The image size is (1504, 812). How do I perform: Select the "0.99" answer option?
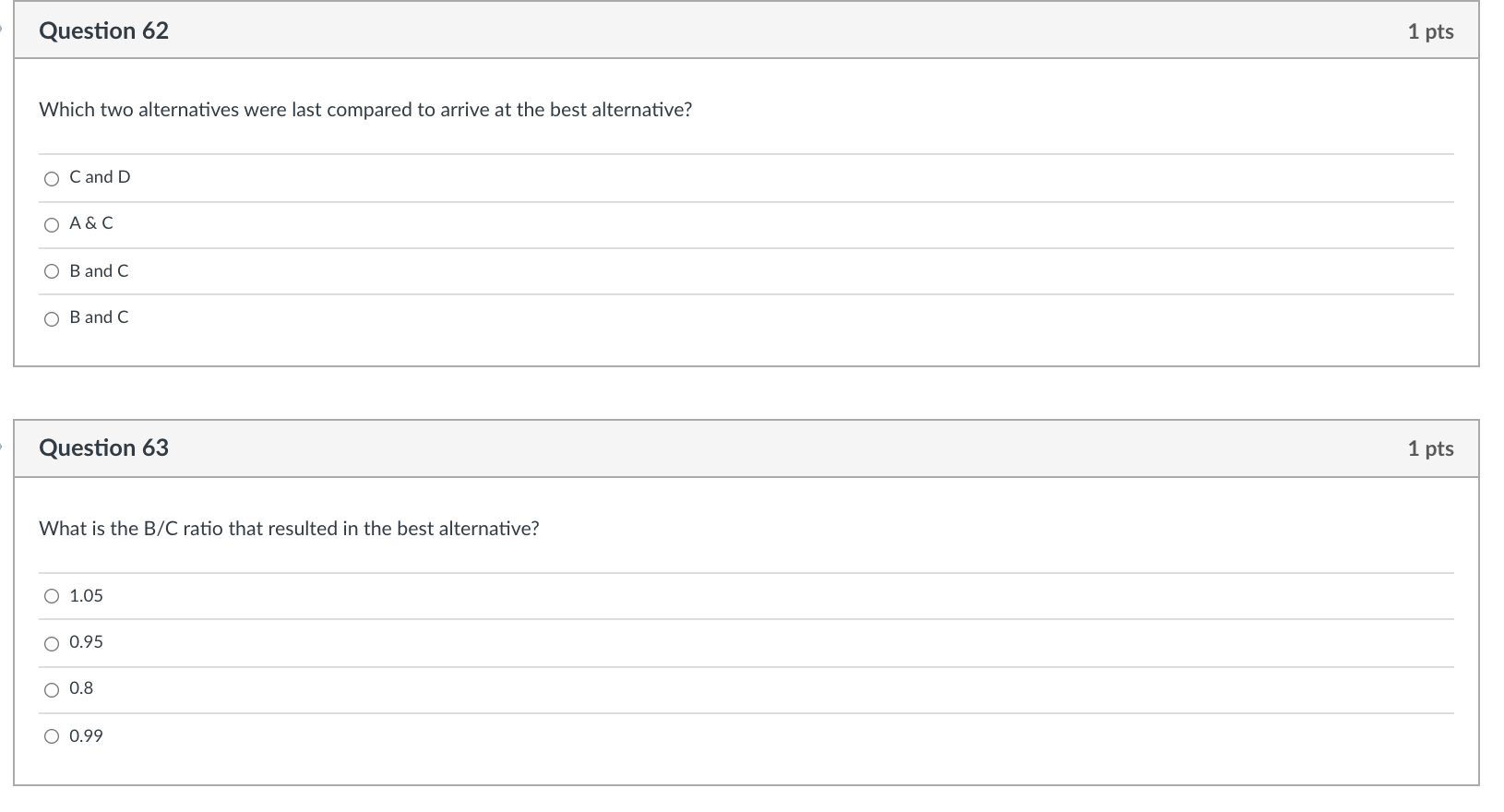click(x=52, y=735)
